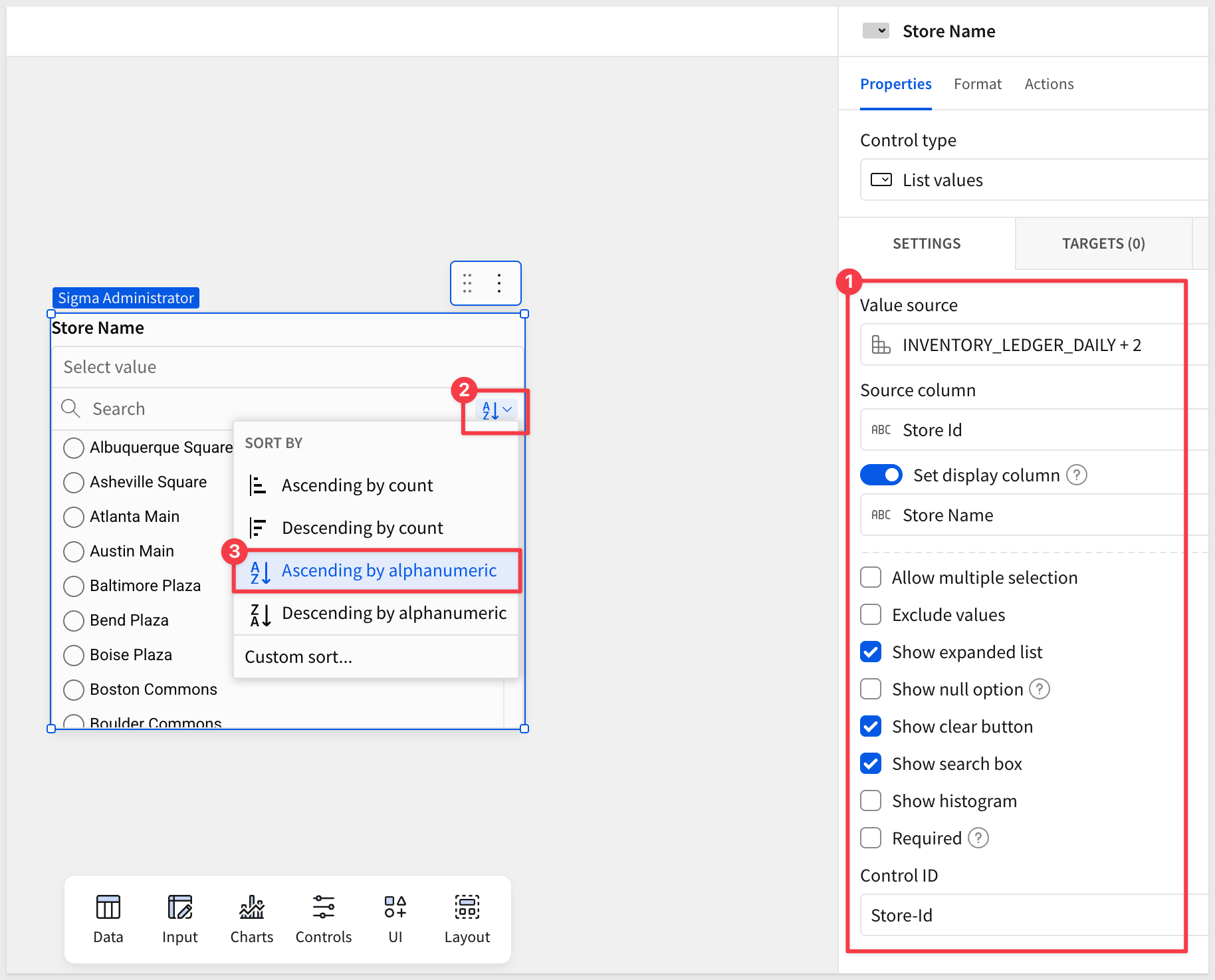Uncheck Show search box

tap(871, 763)
